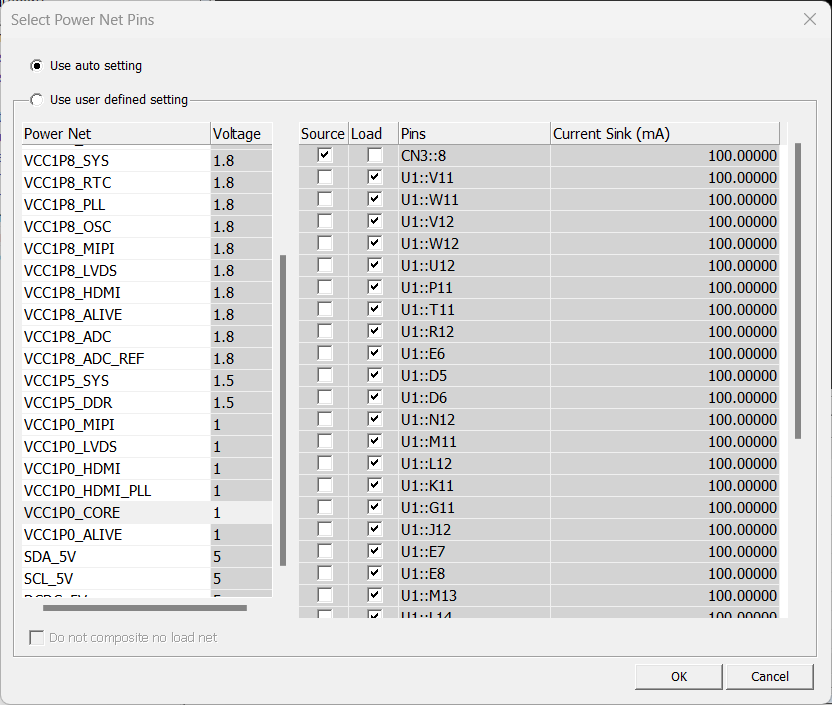Click OK to confirm power net pins
832x705 pixels.
679,676
